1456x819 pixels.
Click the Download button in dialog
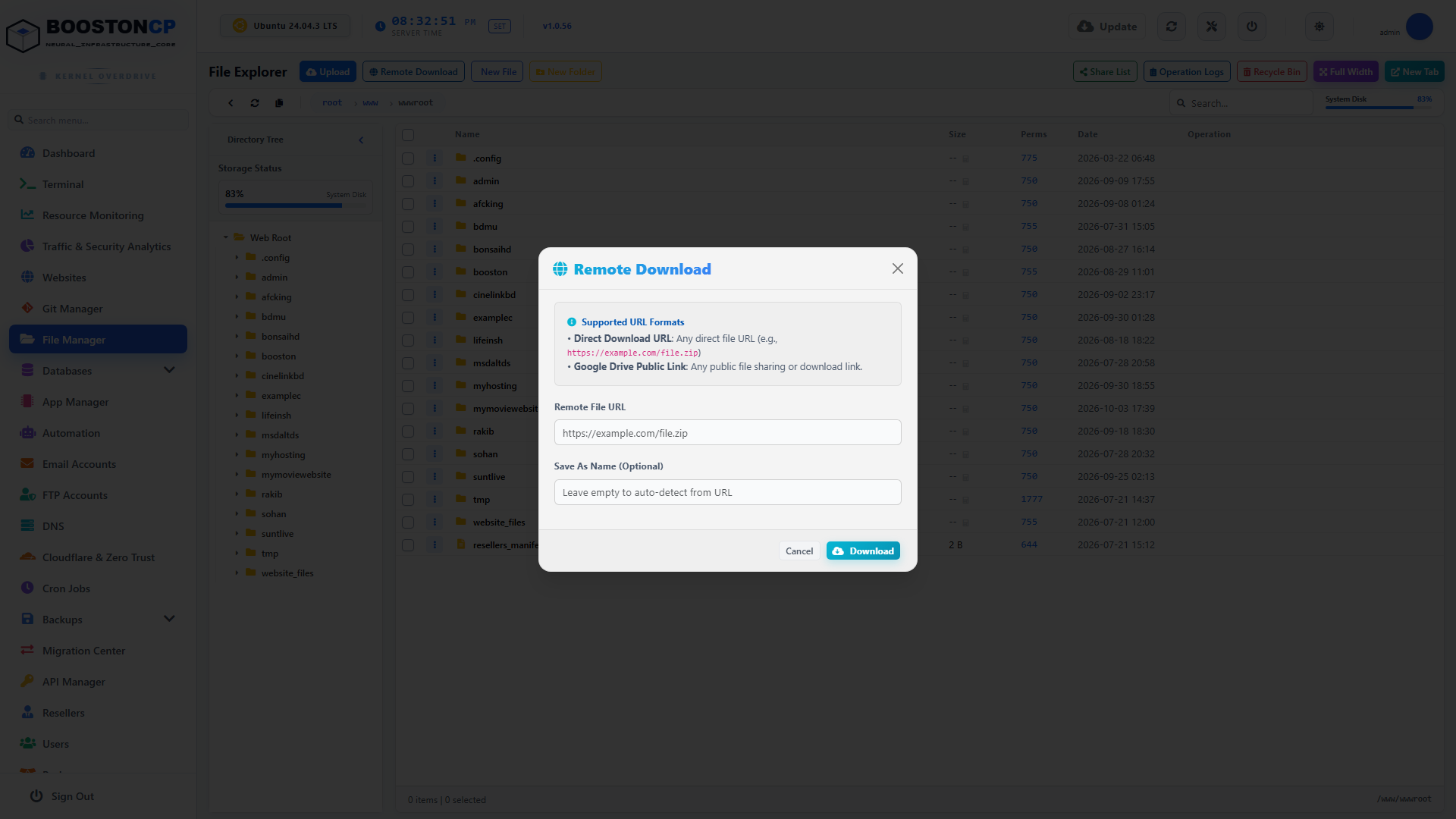click(x=863, y=551)
